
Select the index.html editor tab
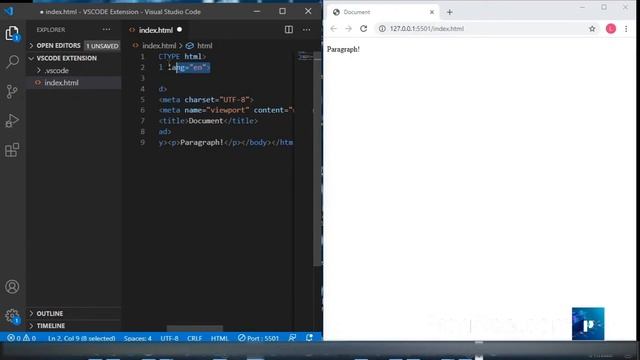coord(156,30)
